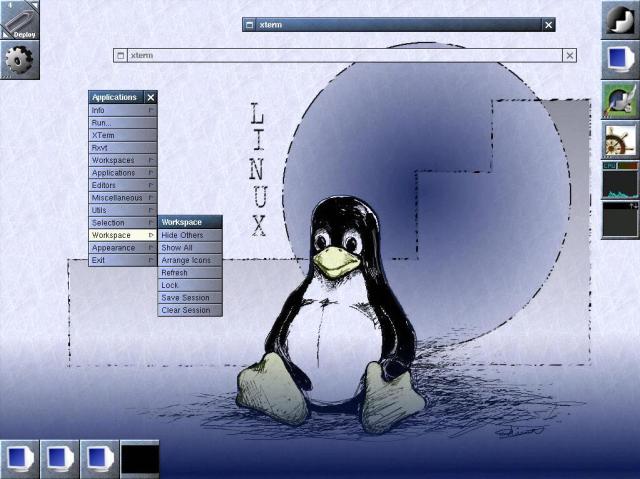Choose Arrange Icons from the Workspace submenu
This screenshot has height=479, width=640.
(x=189, y=260)
